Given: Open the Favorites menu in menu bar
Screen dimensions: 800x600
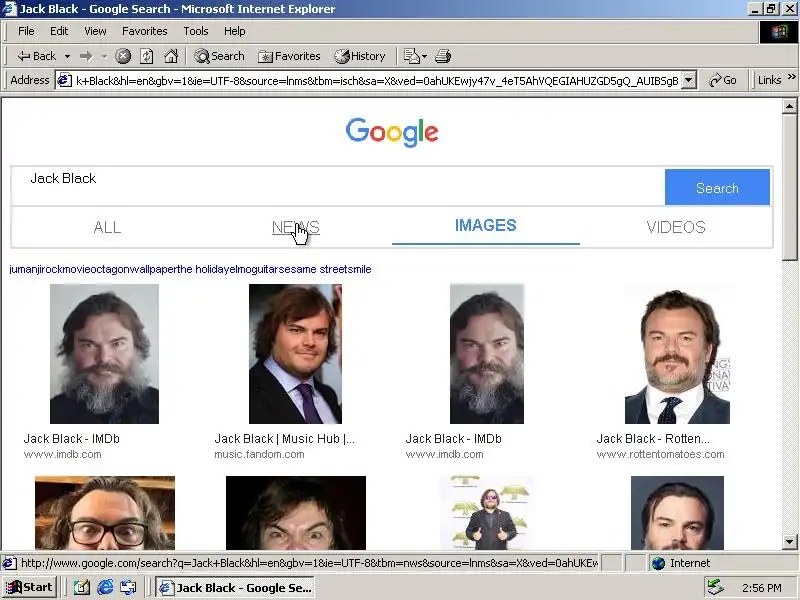Looking at the screenshot, I should point(144,31).
